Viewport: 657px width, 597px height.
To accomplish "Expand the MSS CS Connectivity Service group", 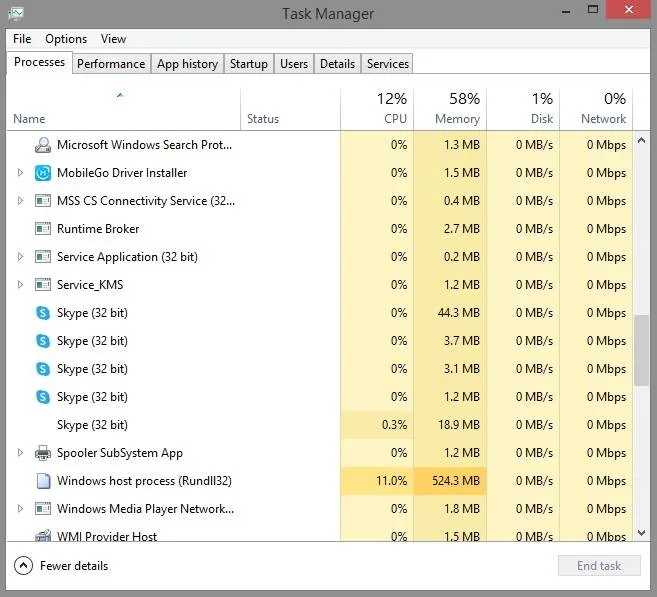I will tap(20, 201).
